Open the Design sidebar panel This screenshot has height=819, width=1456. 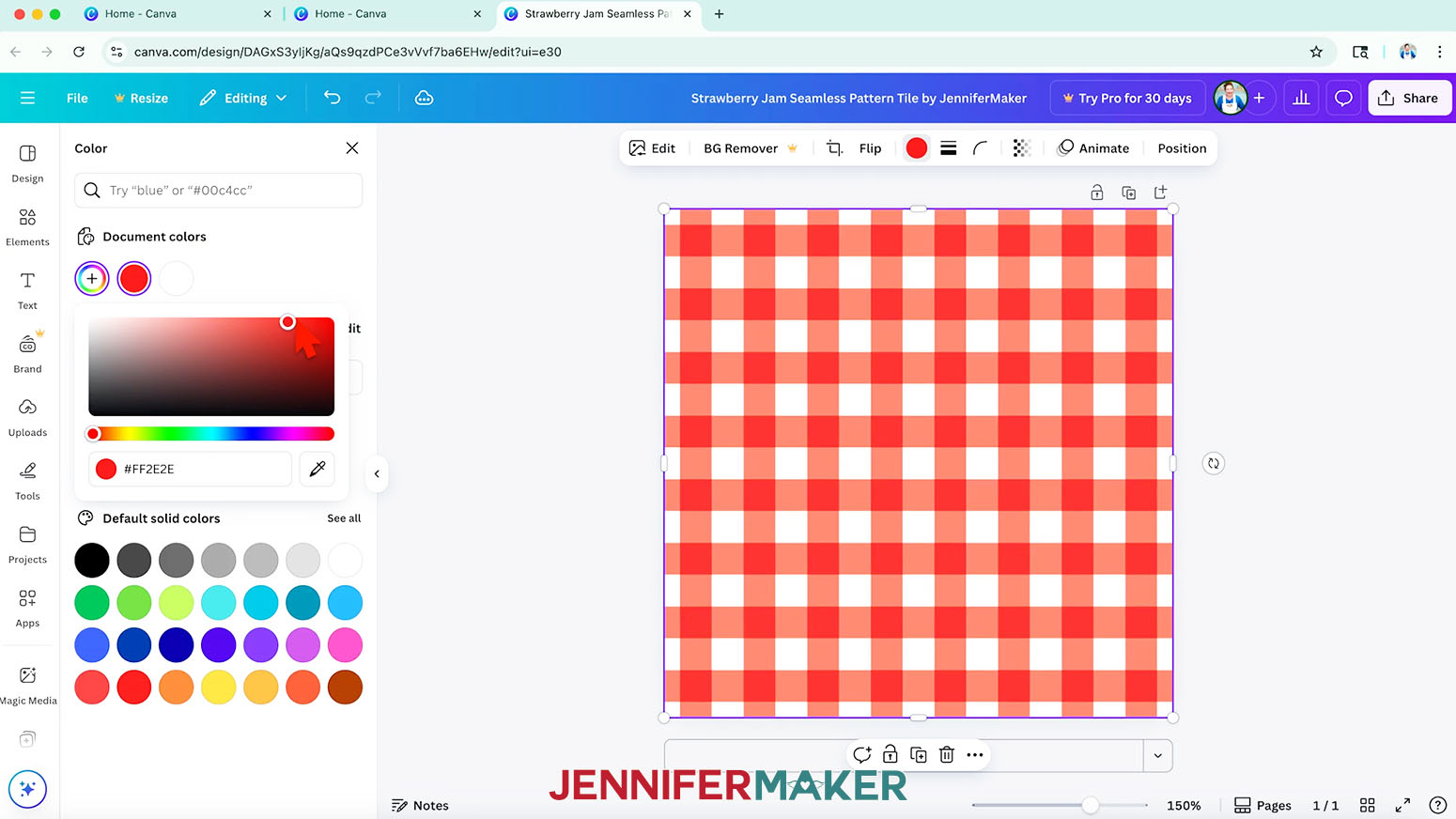point(27,163)
